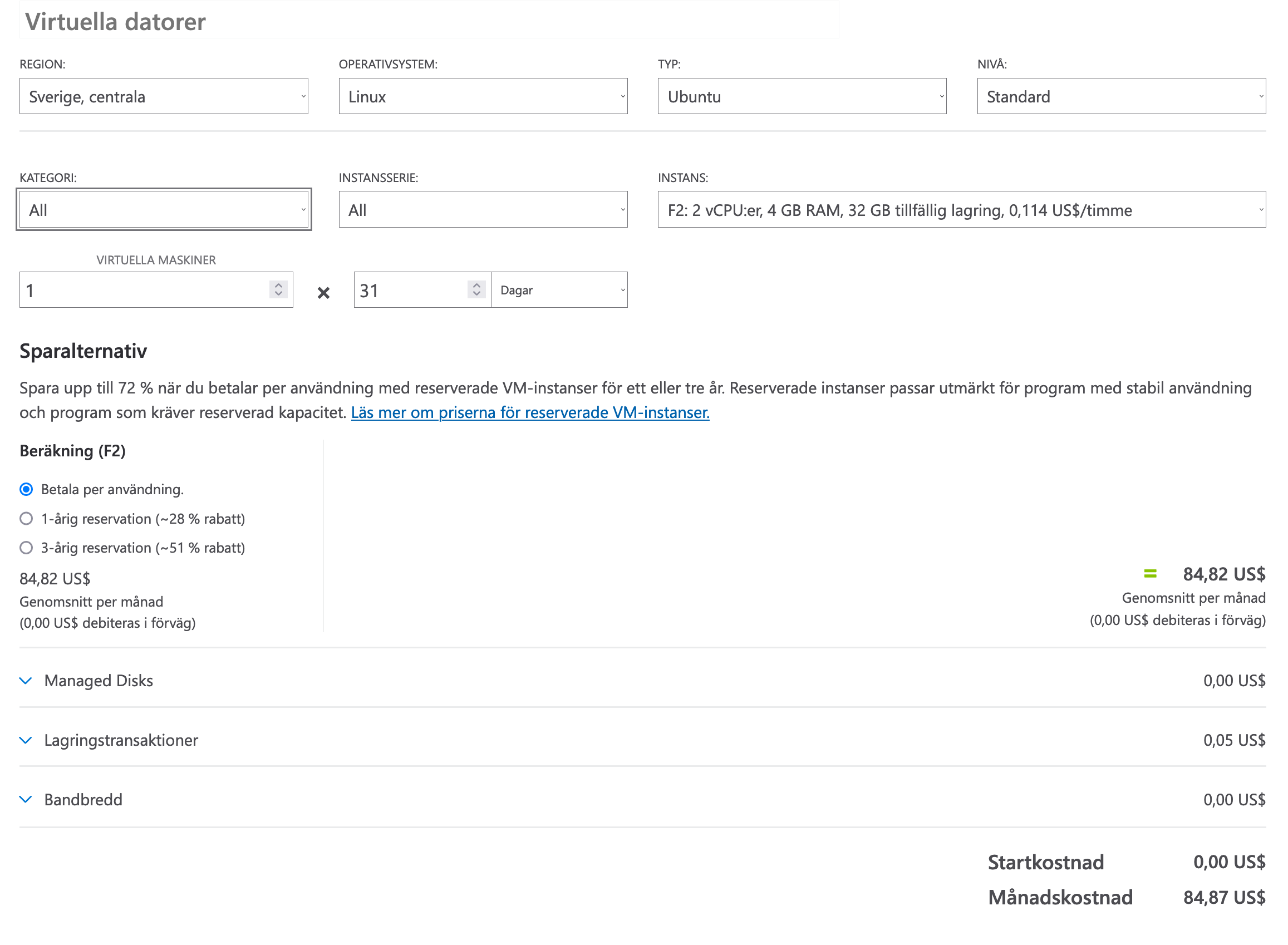Screen dimensions: 1288x945
Task: Select 3-årig reservation radio option
Action: 26,548
